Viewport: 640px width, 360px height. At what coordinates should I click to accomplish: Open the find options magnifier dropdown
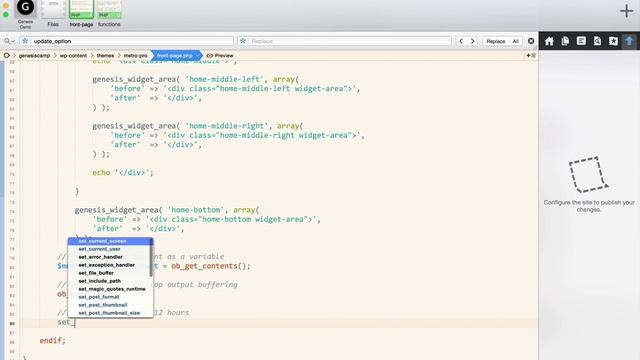click(9, 41)
